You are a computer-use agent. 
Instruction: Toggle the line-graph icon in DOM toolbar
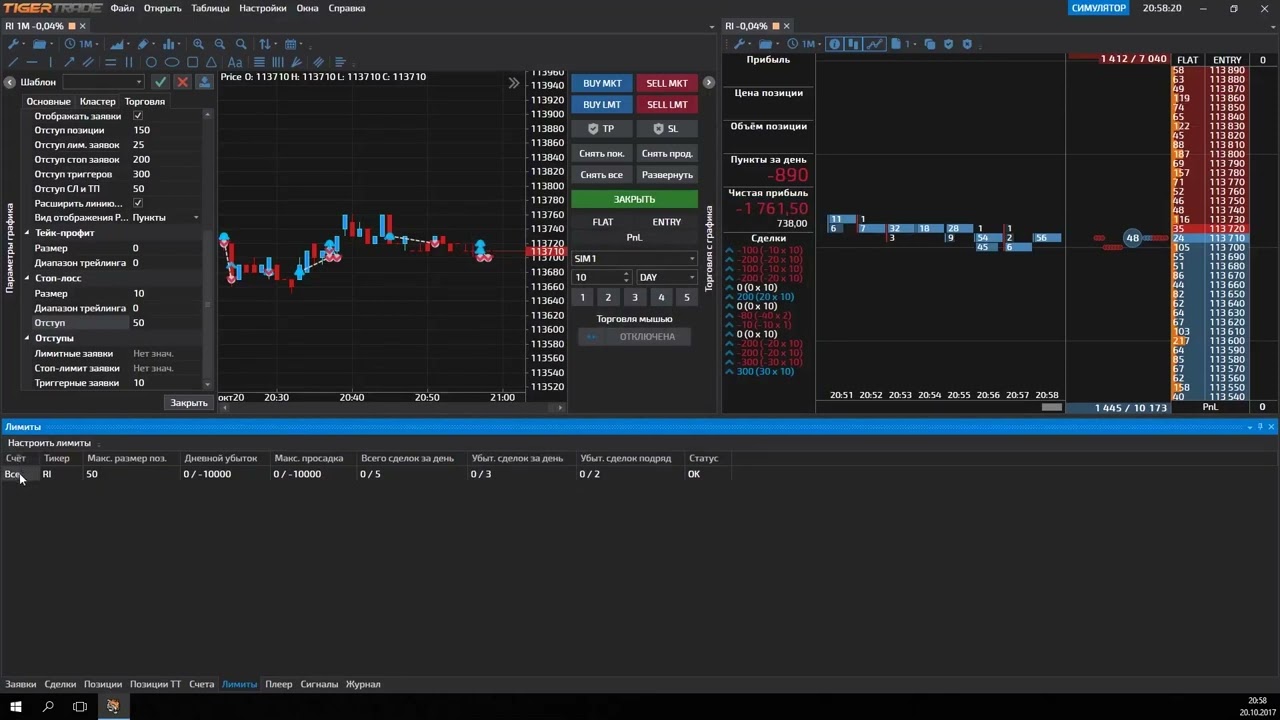click(874, 44)
